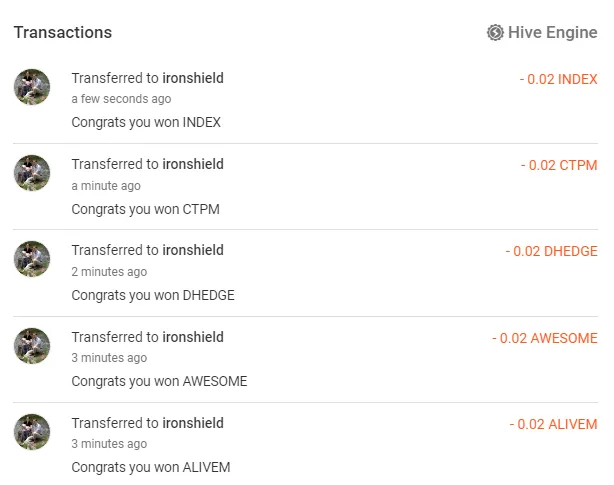Click the - 0.02 DHEDGE amount

551,251
